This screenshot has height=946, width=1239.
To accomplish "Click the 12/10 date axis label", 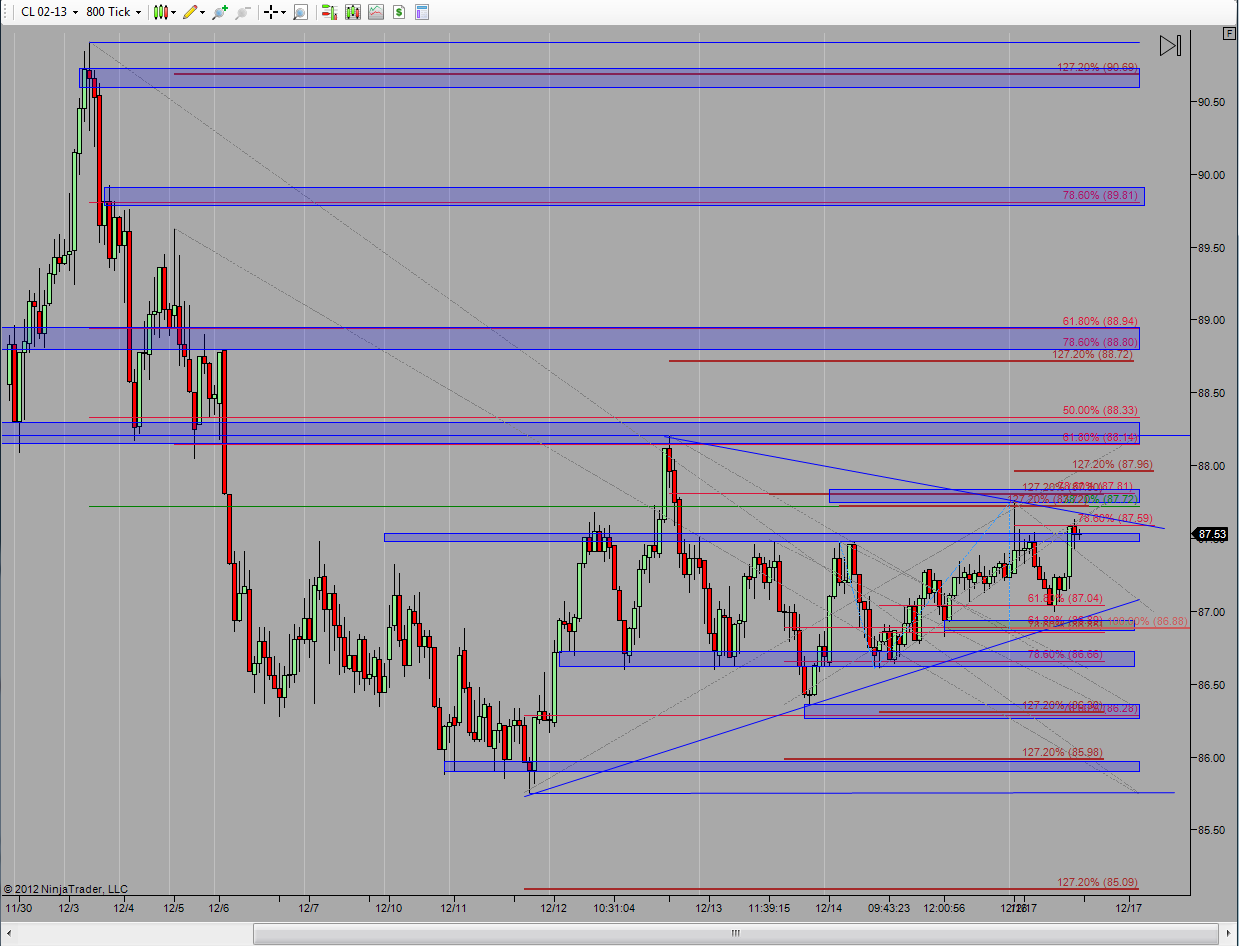I will 389,908.
